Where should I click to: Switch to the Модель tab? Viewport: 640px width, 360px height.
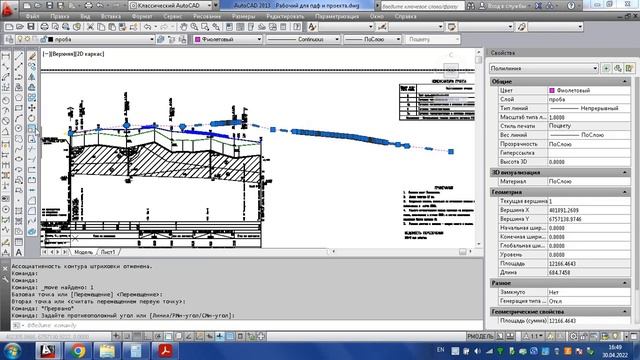(x=83, y=252)
